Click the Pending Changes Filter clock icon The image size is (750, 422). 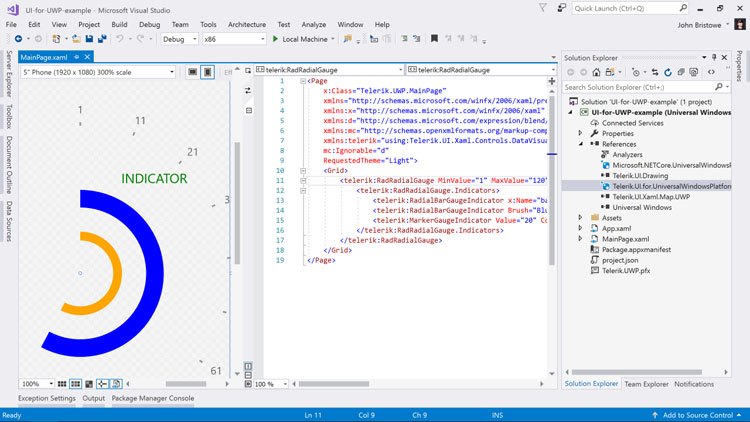click(x=636, y=72)
